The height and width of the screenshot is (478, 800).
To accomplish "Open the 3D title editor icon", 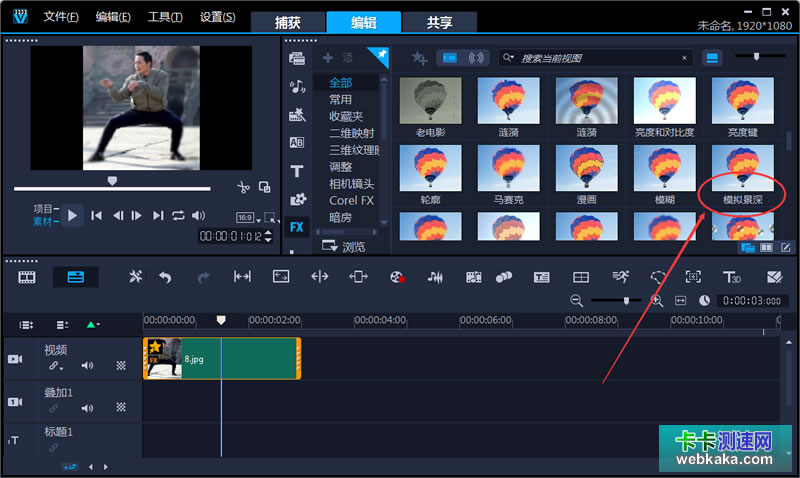I will click(732, 277).
